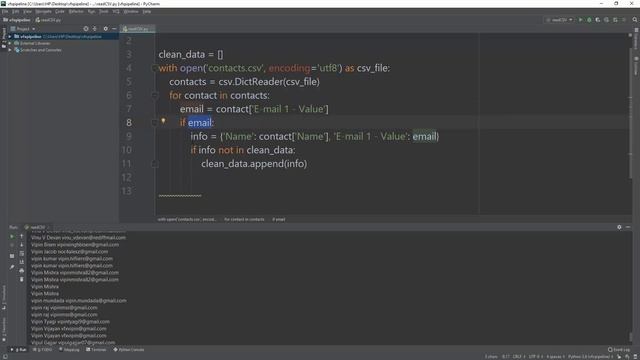
Task: Click the highlighted 'email' word on line 8
Action: (200, 122)
